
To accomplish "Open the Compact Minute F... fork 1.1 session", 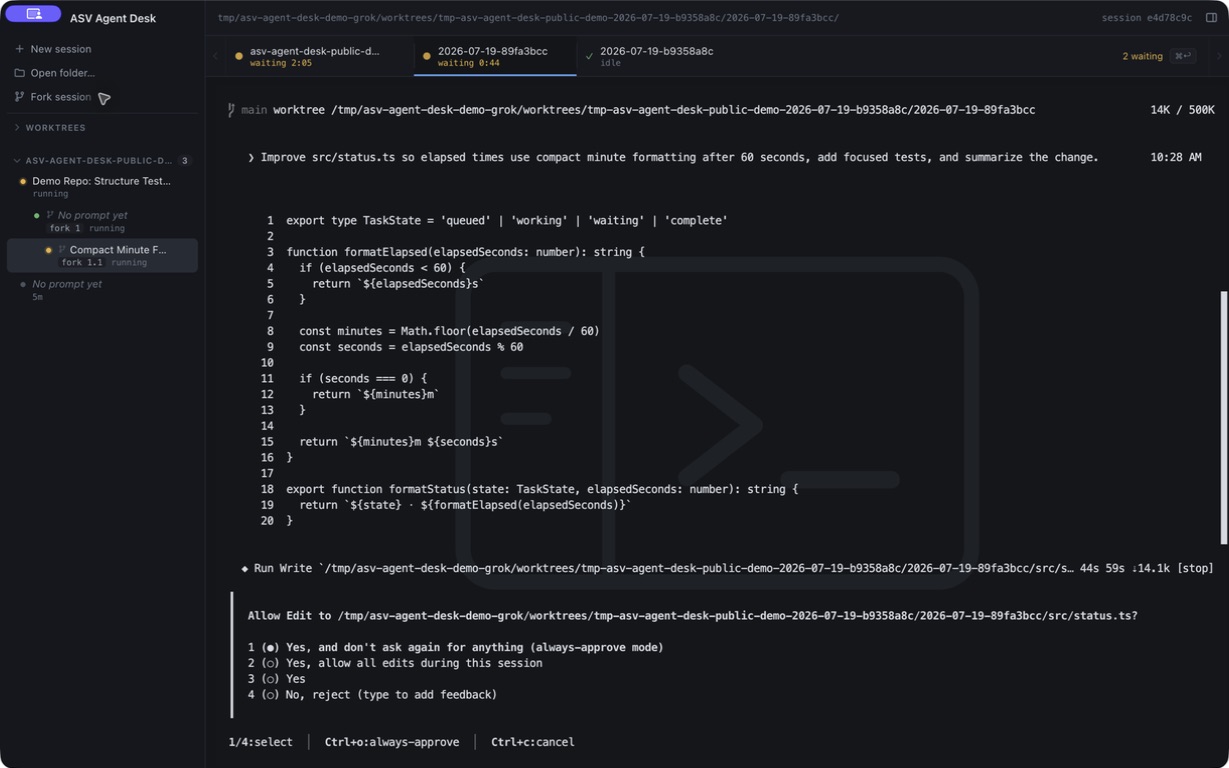I will [x=102, y=255].
